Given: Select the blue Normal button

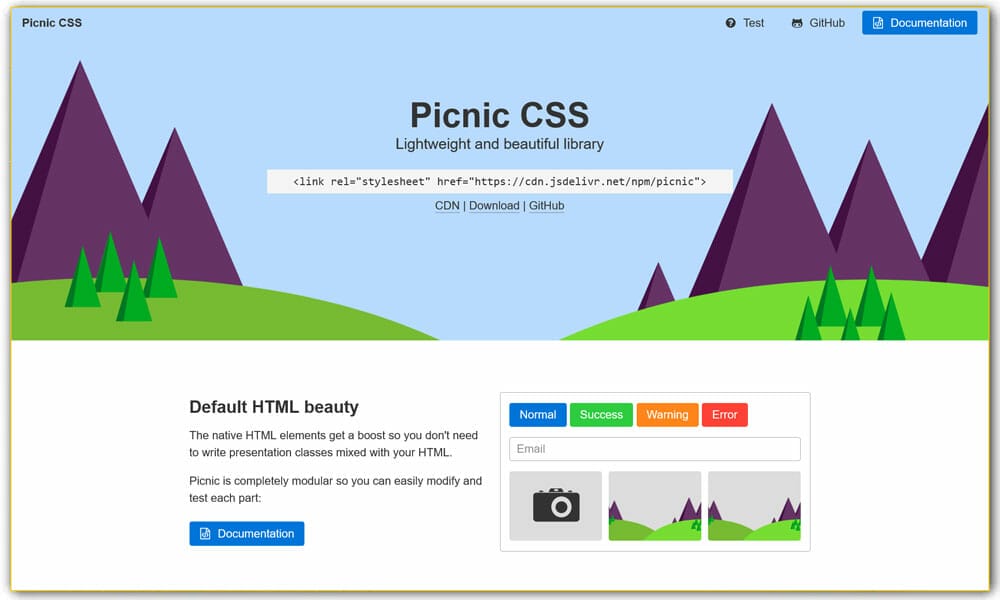Looking at the screenshot, I should click(x=537, y=414).
